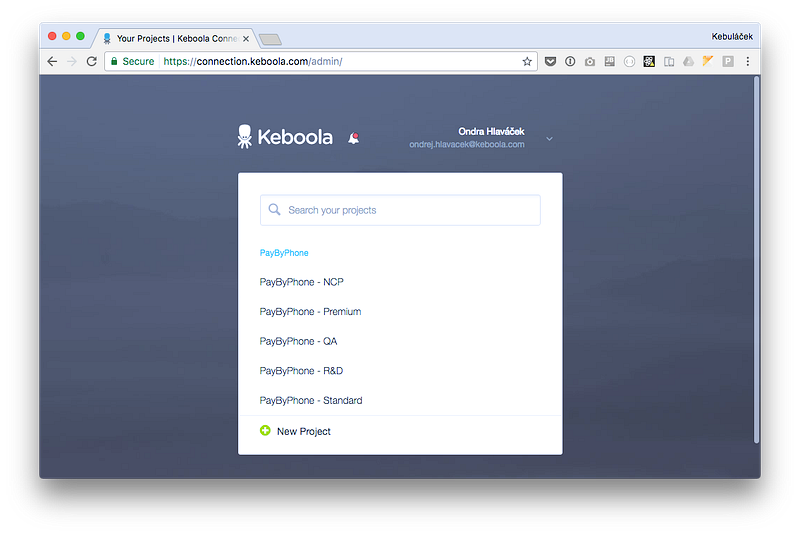This screenshot has width=800, height=535.
Task: Click the green plus New Project icon
Action: point(265,430)
